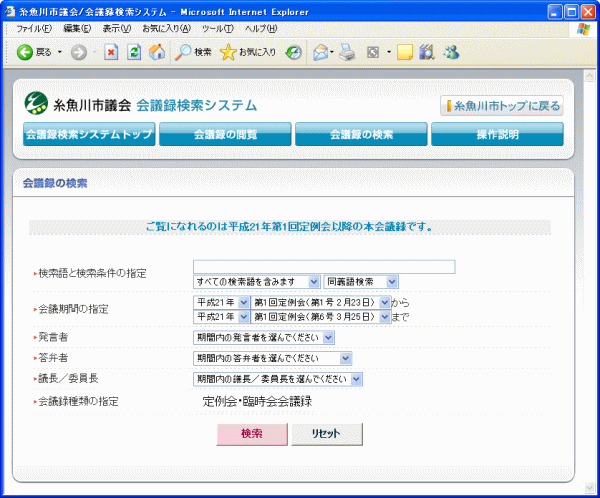Click the Research books toolbar icon

pyautogui.click(x=427, y=52)
